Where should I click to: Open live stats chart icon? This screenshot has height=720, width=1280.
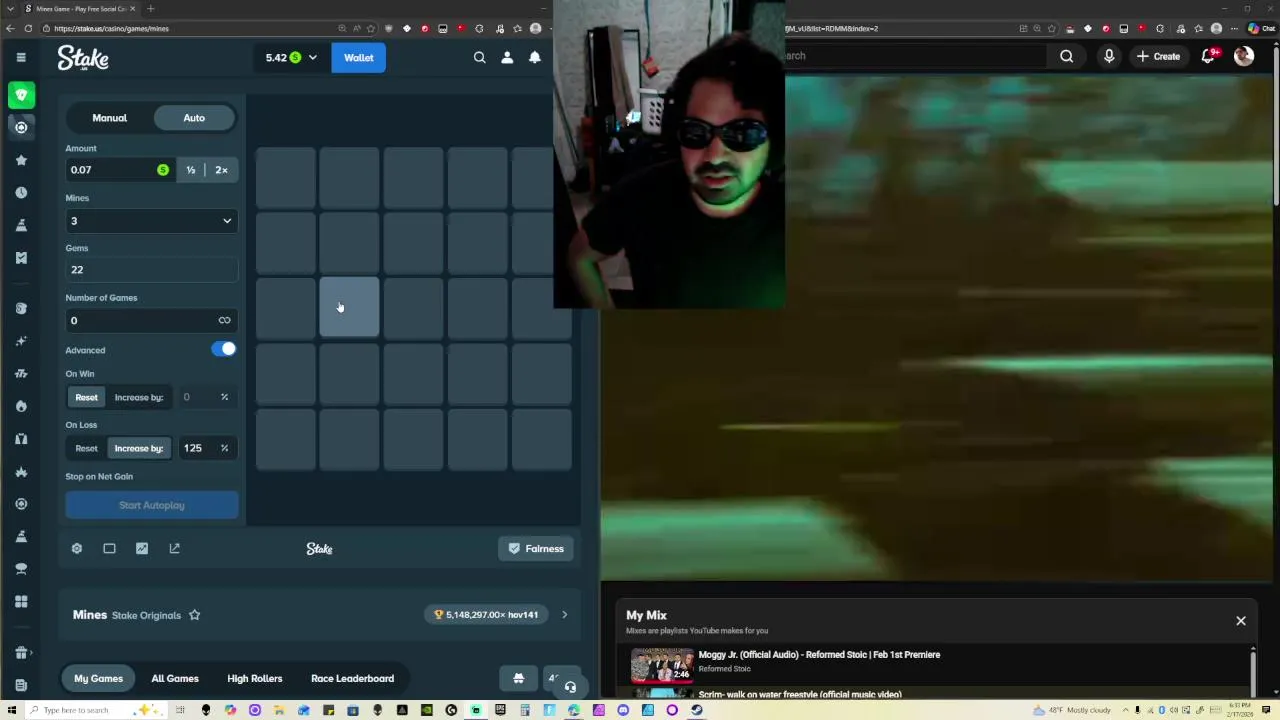[x=142, y=548]
